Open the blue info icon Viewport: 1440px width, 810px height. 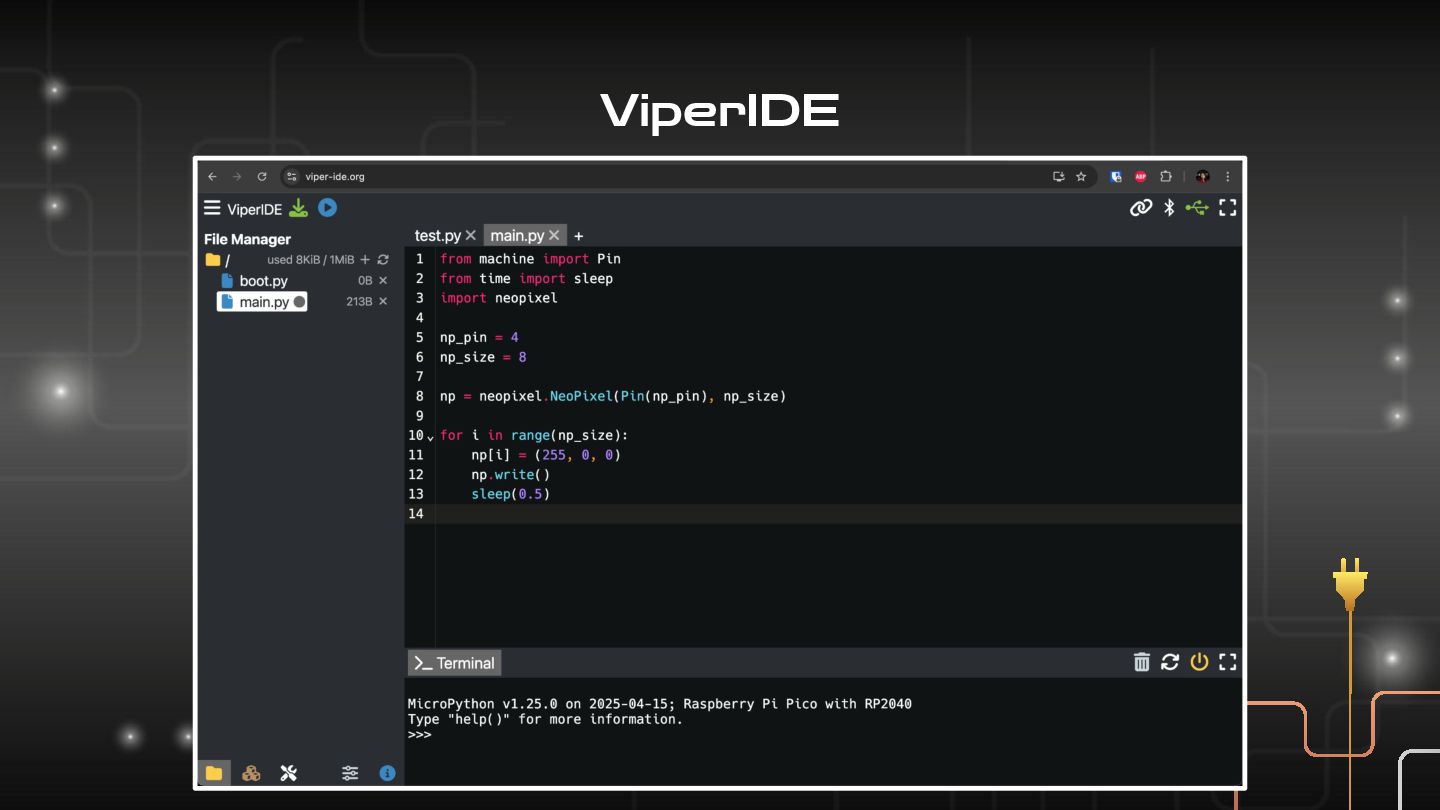click(387, 773)
